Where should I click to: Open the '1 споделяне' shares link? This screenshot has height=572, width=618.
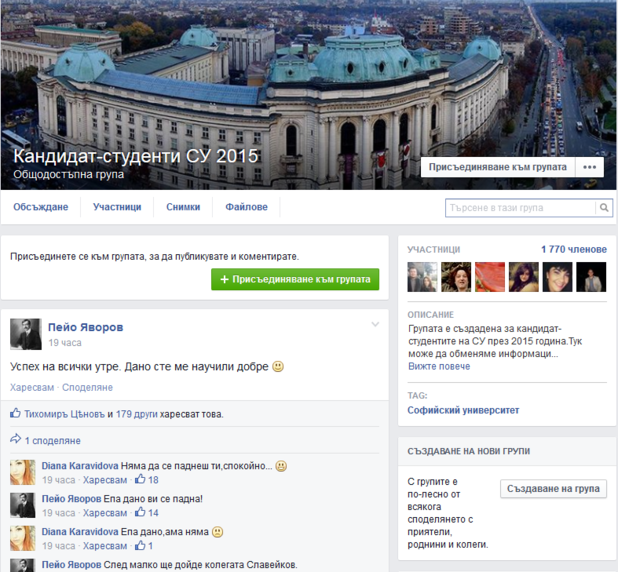click(x=53, y=440)
